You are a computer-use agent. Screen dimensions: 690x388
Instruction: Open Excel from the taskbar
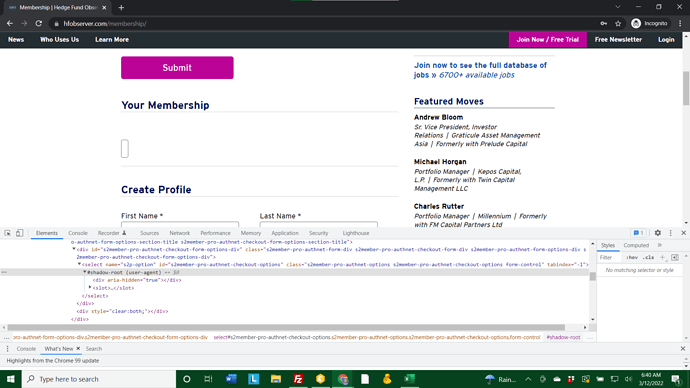pos(409,379)
